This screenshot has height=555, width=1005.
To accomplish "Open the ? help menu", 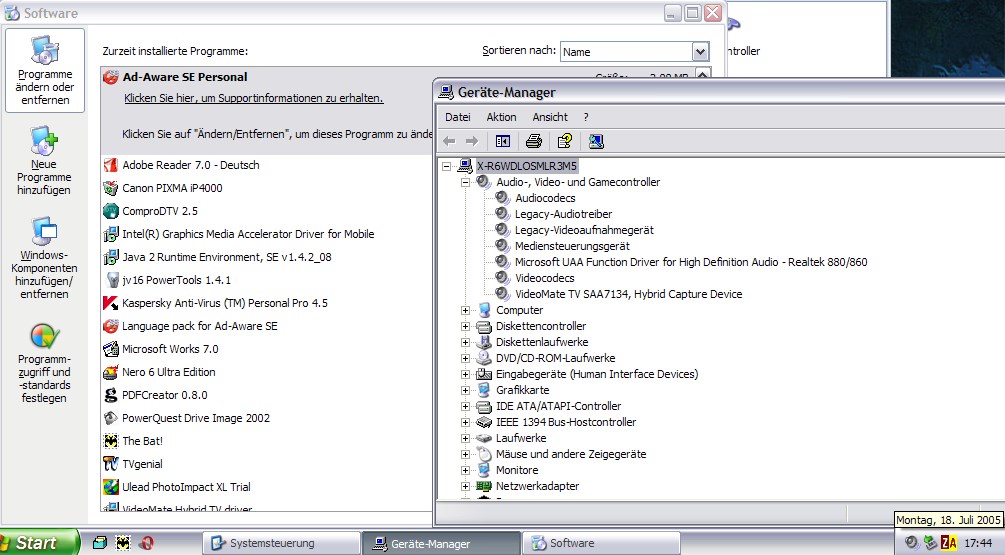I will click(x=586, y=117).
